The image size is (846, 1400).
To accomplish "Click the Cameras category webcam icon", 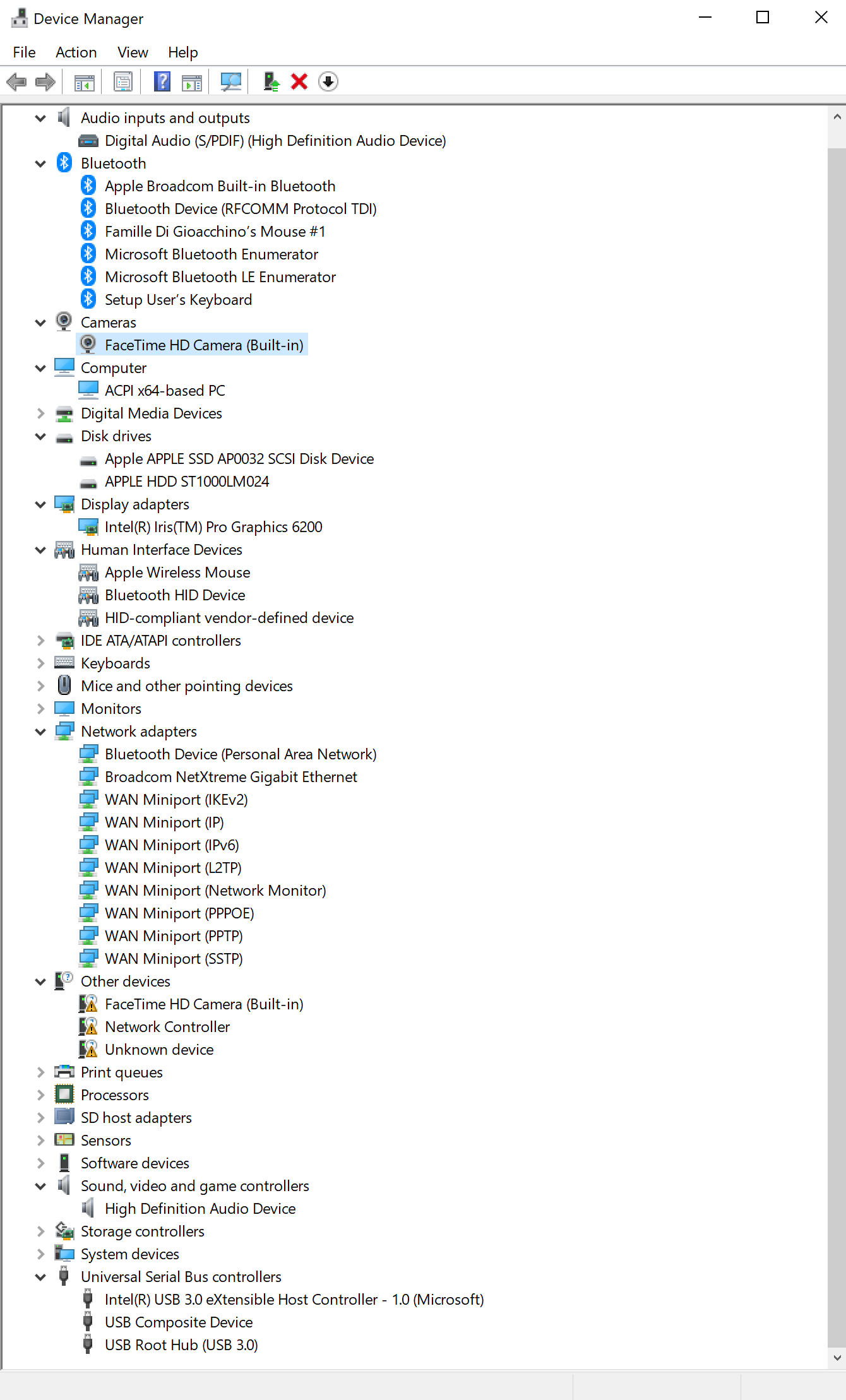I will [x=64, y=322].
